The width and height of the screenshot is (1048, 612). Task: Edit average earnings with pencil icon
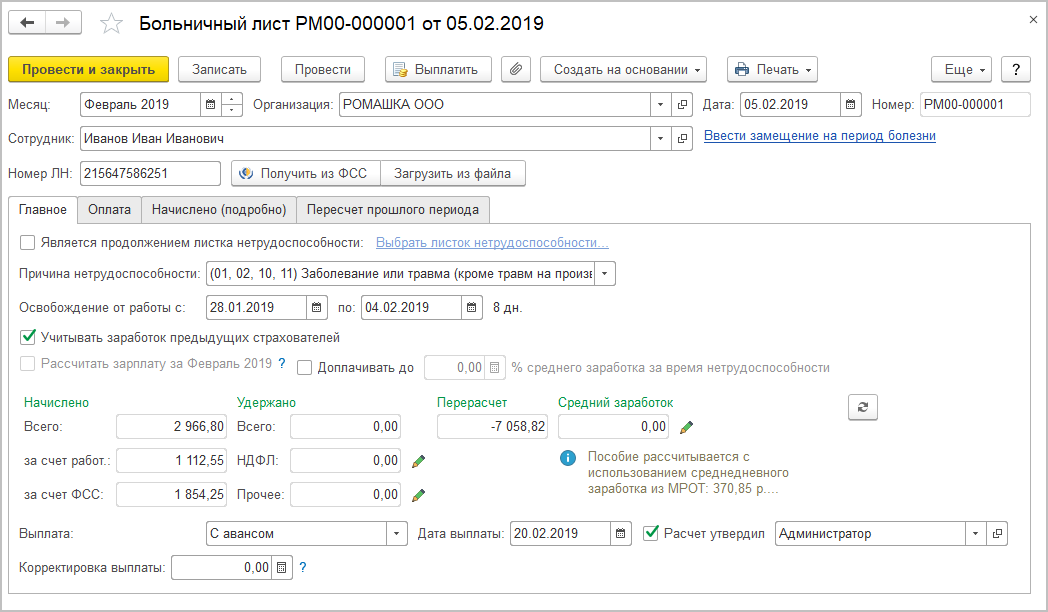[686, 428]
